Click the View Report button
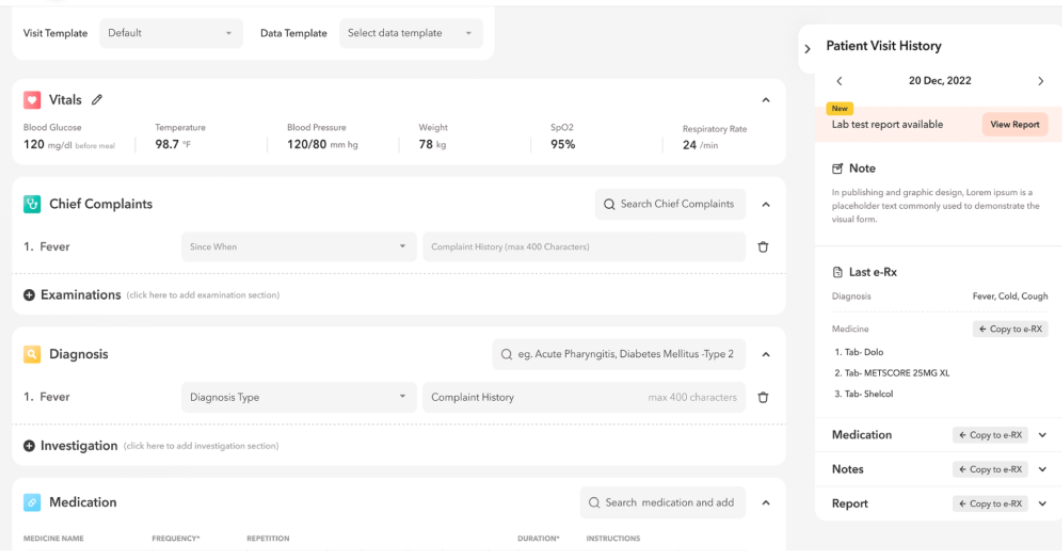Viewport: 1062px width, 551px height. [1014, 125]
